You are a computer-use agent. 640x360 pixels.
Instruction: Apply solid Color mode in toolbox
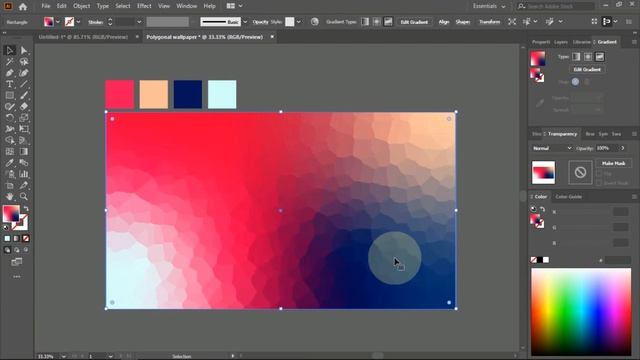click(7, 238)
